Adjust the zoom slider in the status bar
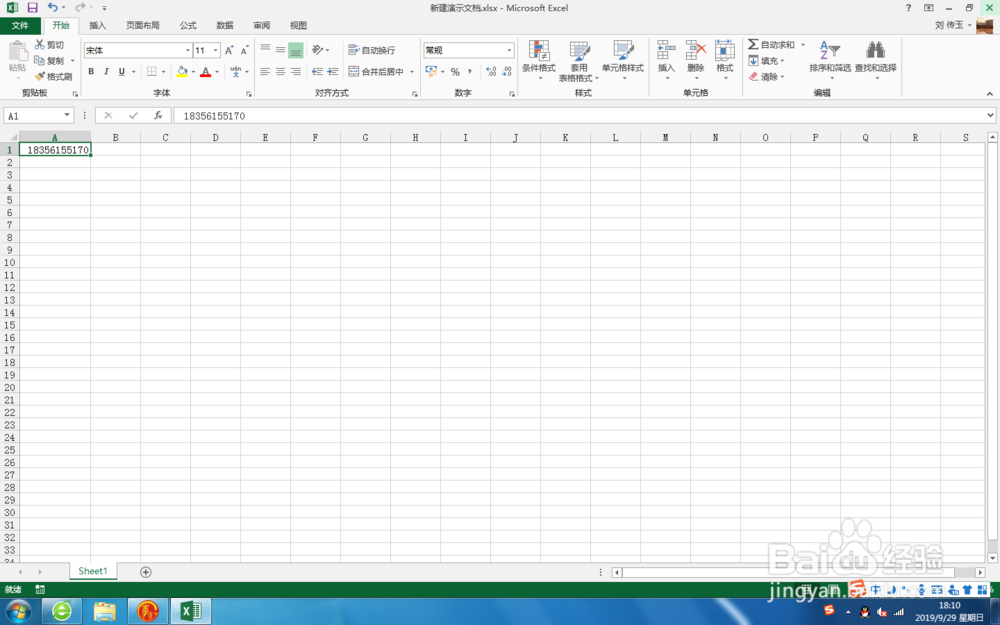1000x625 pixels. tap(948, 589)
